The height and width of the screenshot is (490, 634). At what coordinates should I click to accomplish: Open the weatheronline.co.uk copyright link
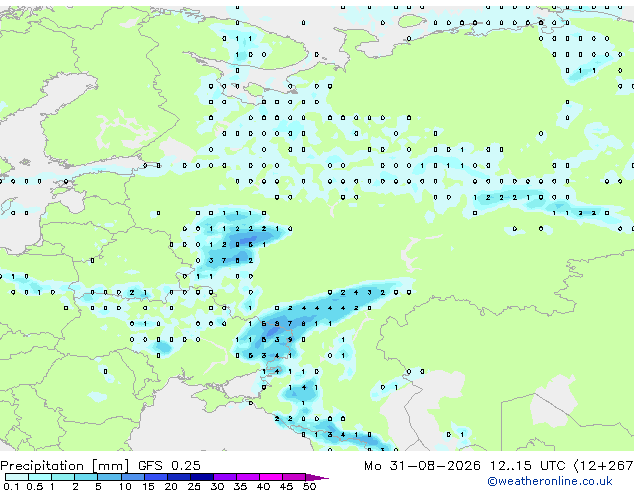pos(550,481)
